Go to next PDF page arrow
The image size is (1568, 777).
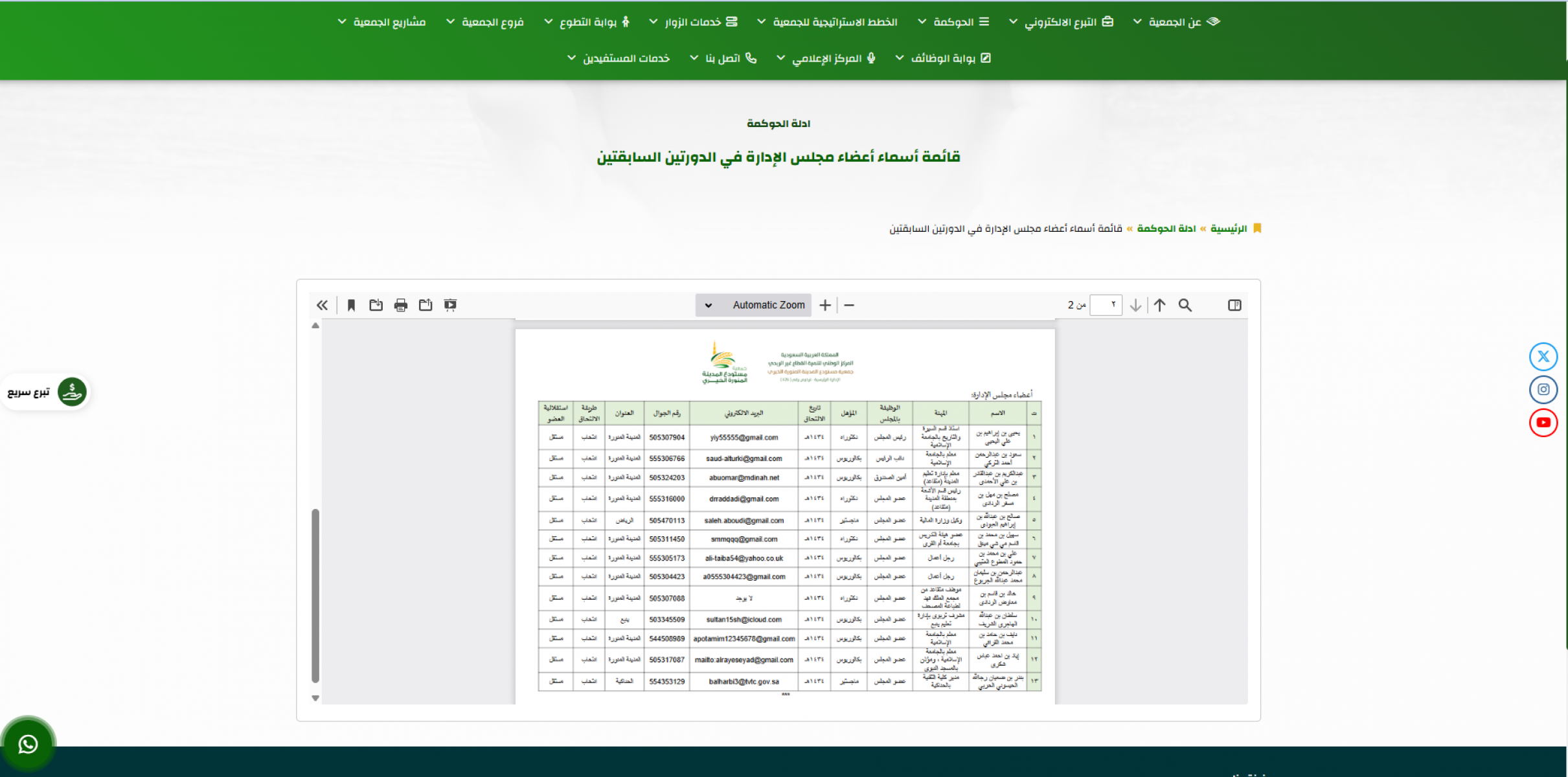point(1135,305)
